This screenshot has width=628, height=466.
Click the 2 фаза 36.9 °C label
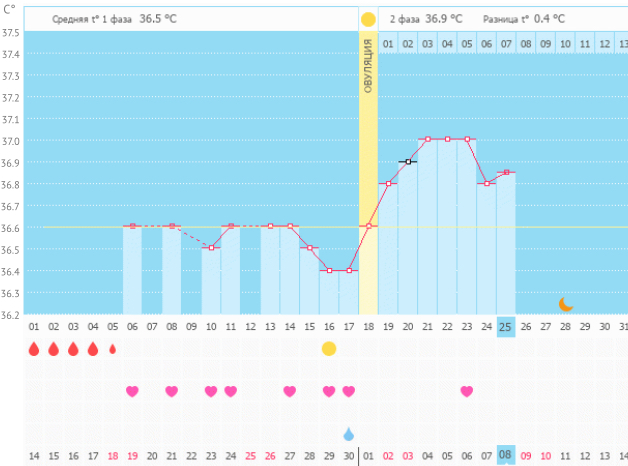(x=426, y=19)
